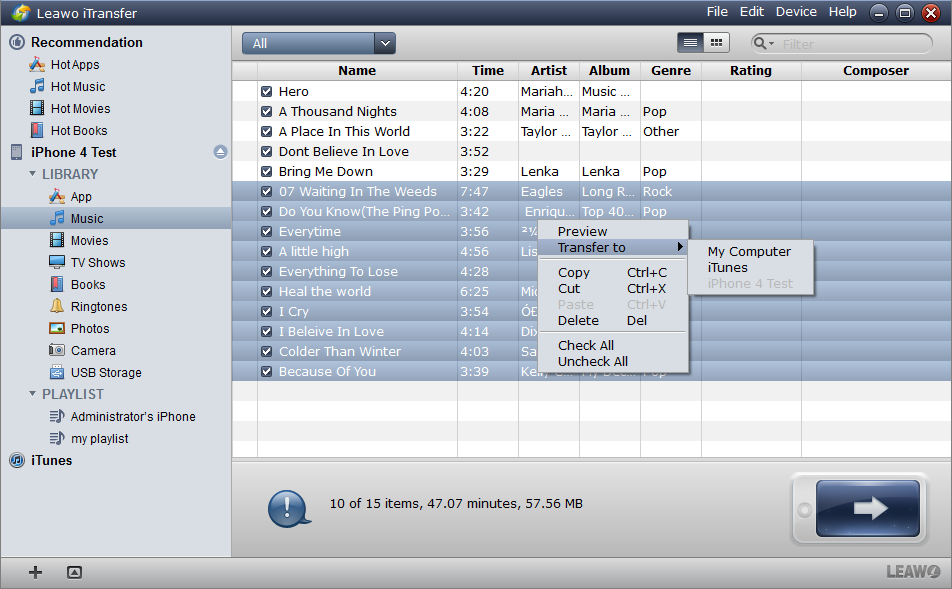Click the blue transfer arrow button

point(868,508)
